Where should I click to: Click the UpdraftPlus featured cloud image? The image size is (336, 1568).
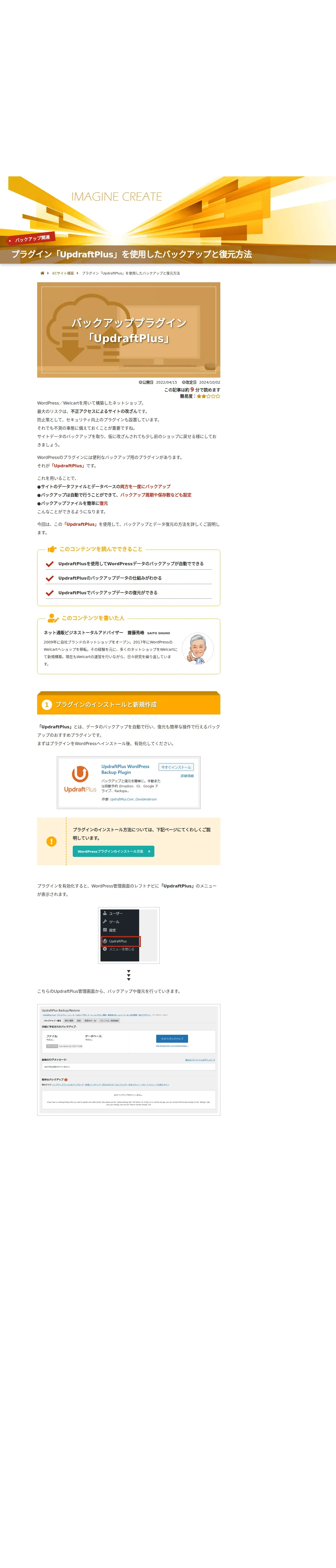pyautogui.click(x=129, y=330)
